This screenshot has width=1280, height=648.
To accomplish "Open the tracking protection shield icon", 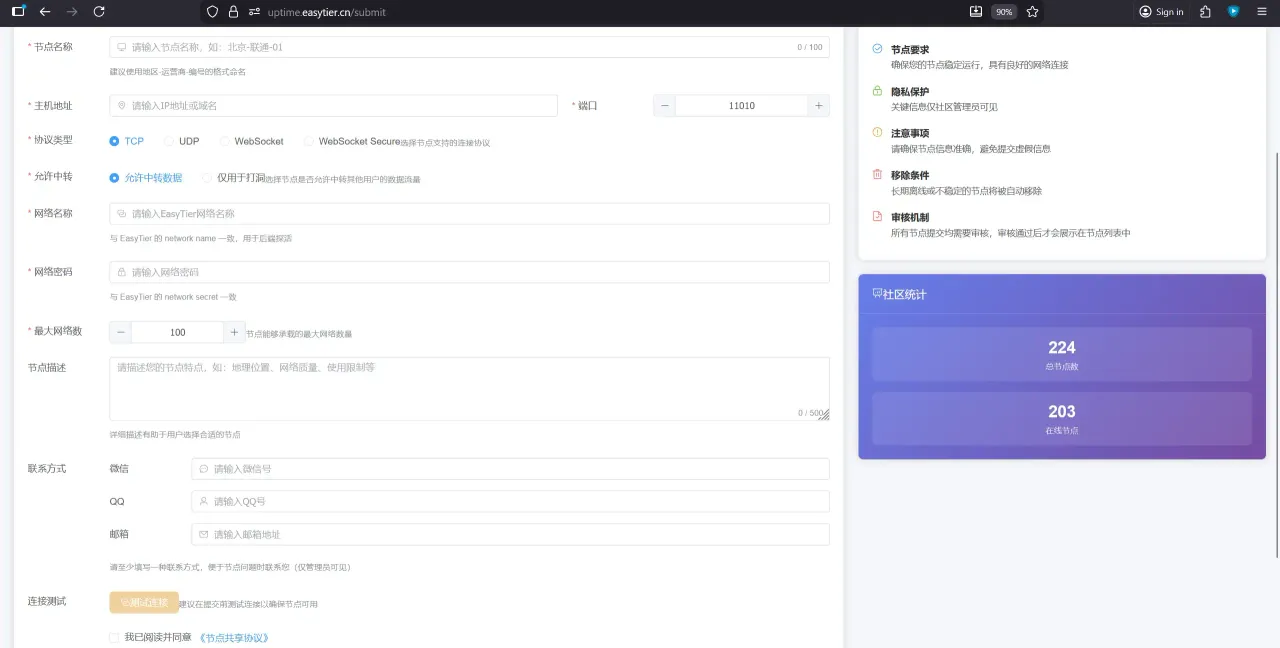I will pyautogui.click(x=212, y=12).
